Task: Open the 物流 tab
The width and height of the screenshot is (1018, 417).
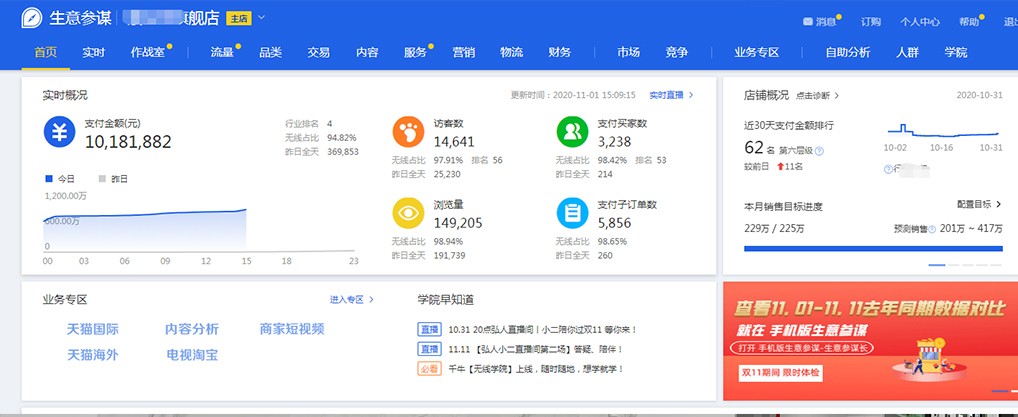Action: point(512,53)
